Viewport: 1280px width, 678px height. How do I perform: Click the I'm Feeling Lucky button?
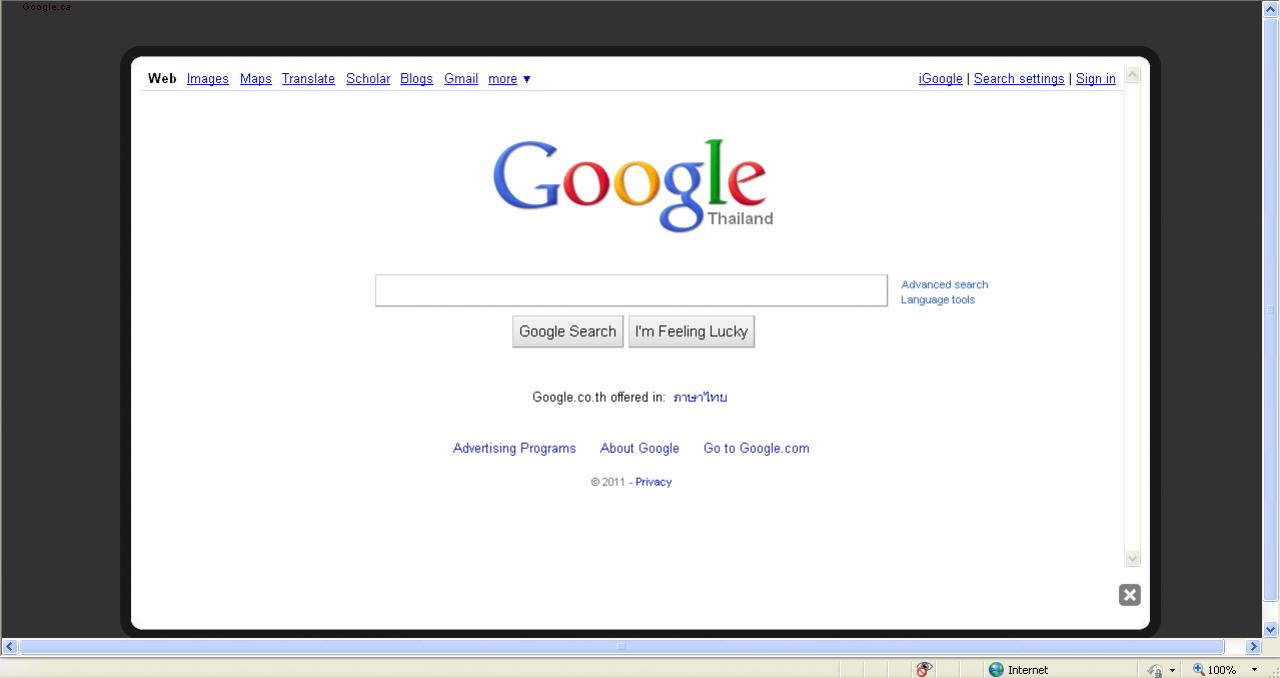point(691,332)
